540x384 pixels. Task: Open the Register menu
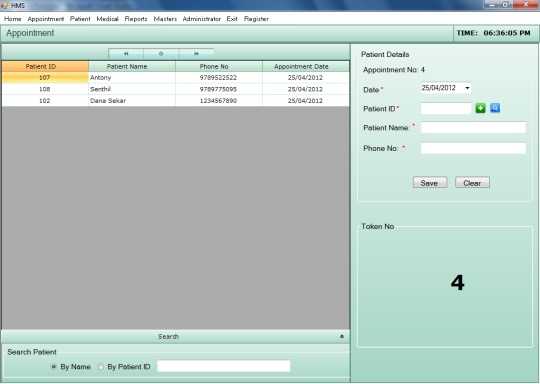click(256, 19)
